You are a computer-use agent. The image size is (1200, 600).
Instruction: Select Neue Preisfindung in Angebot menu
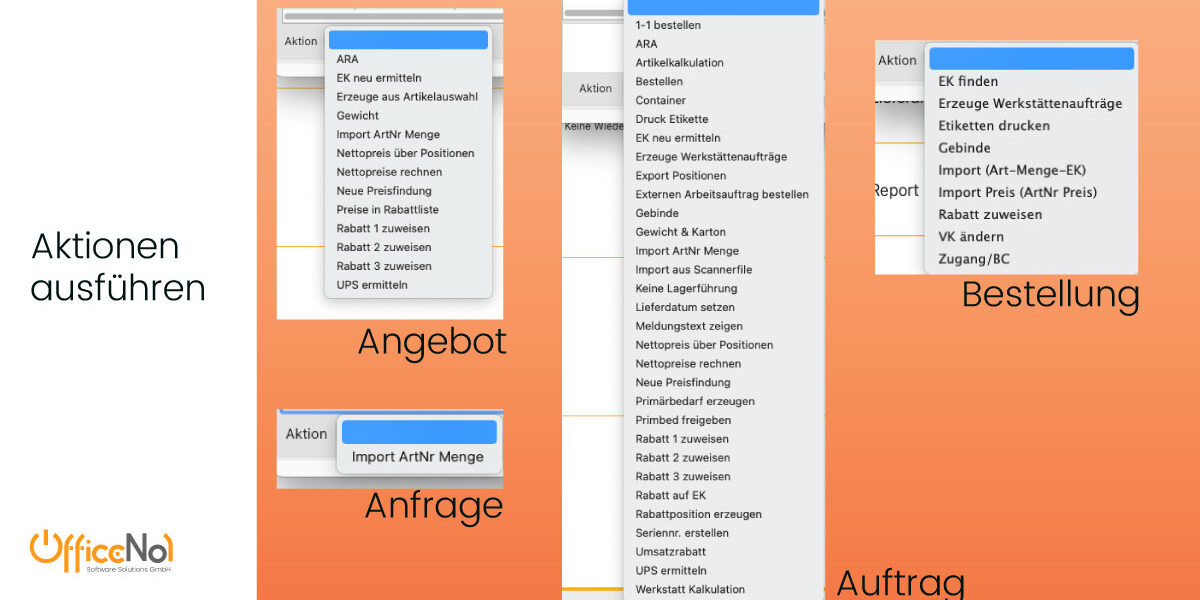(x=384, y=191)
